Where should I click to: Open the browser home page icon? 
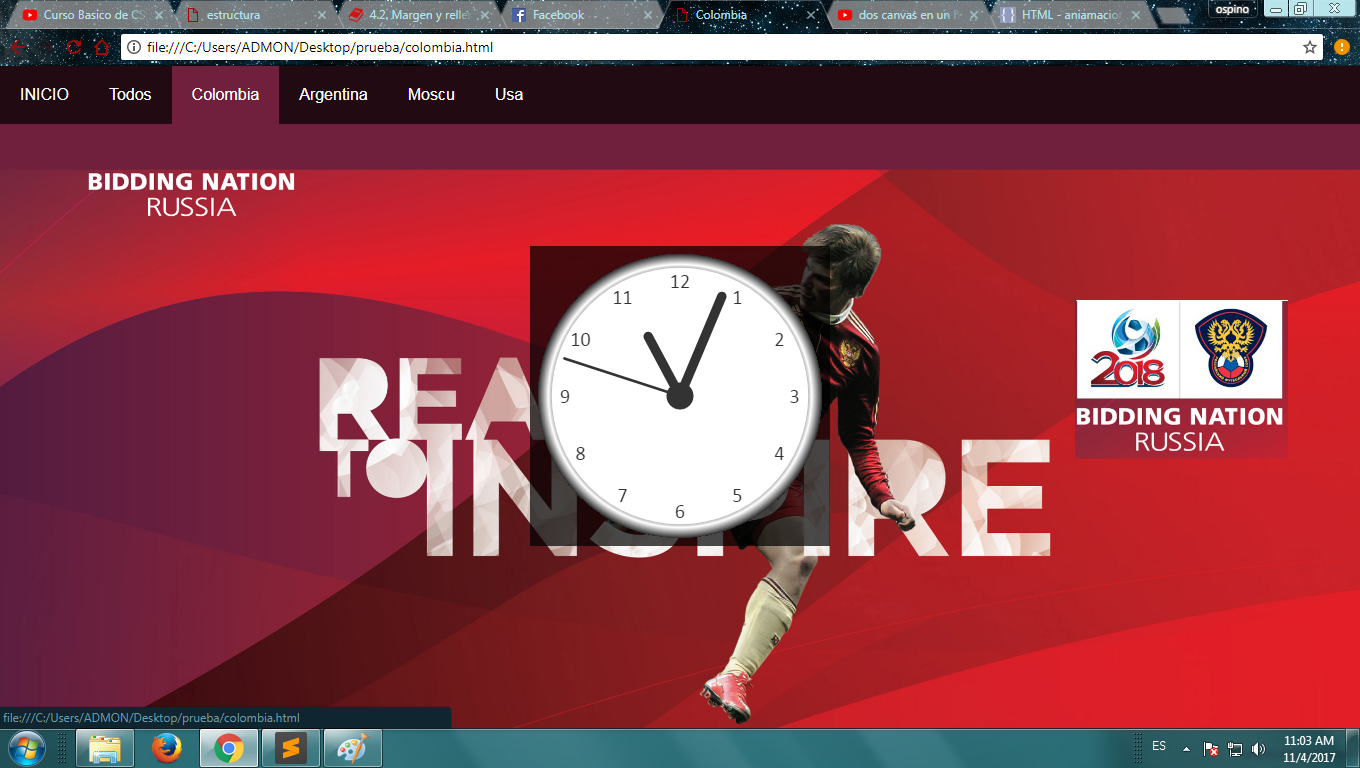(x=101, y=47)
